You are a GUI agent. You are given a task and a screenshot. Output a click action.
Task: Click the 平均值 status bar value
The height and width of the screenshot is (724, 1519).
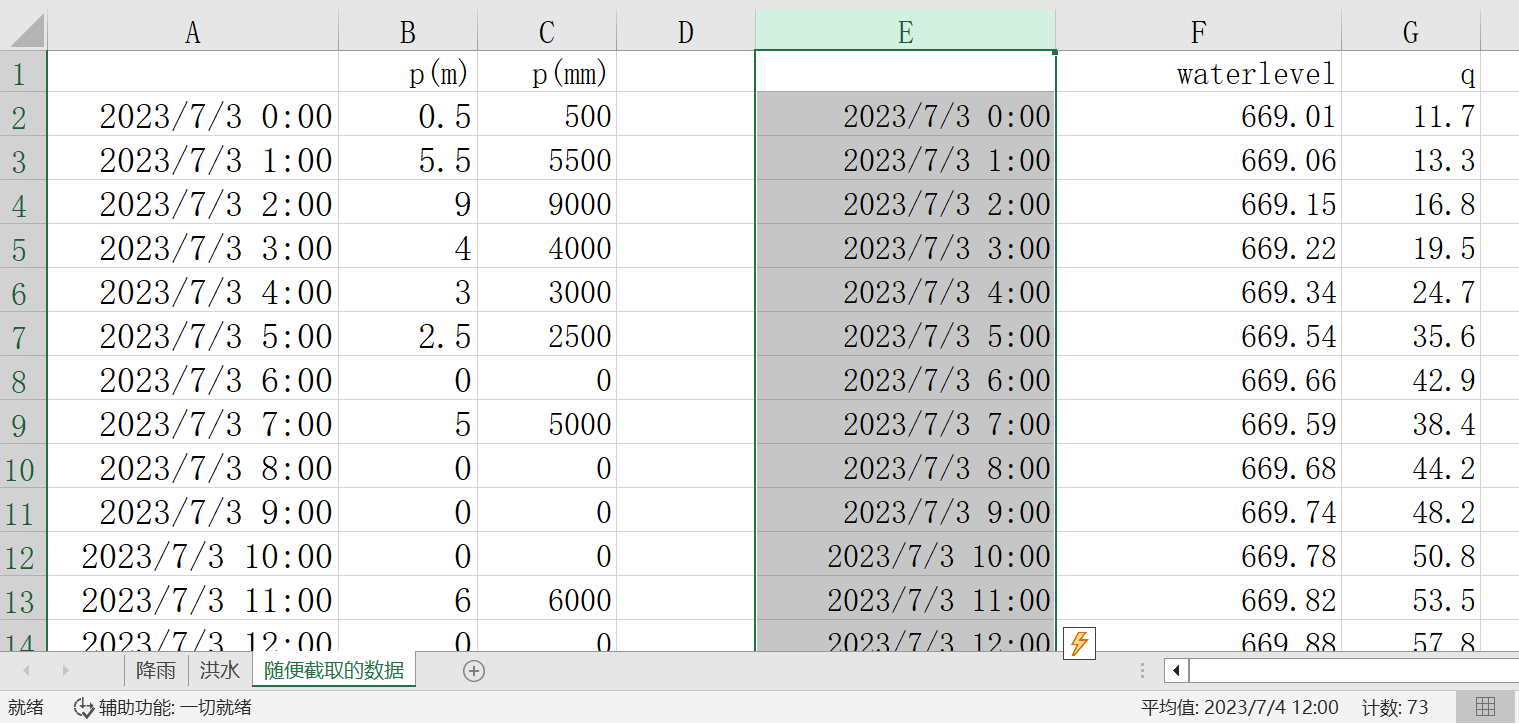pos(1239,708)
